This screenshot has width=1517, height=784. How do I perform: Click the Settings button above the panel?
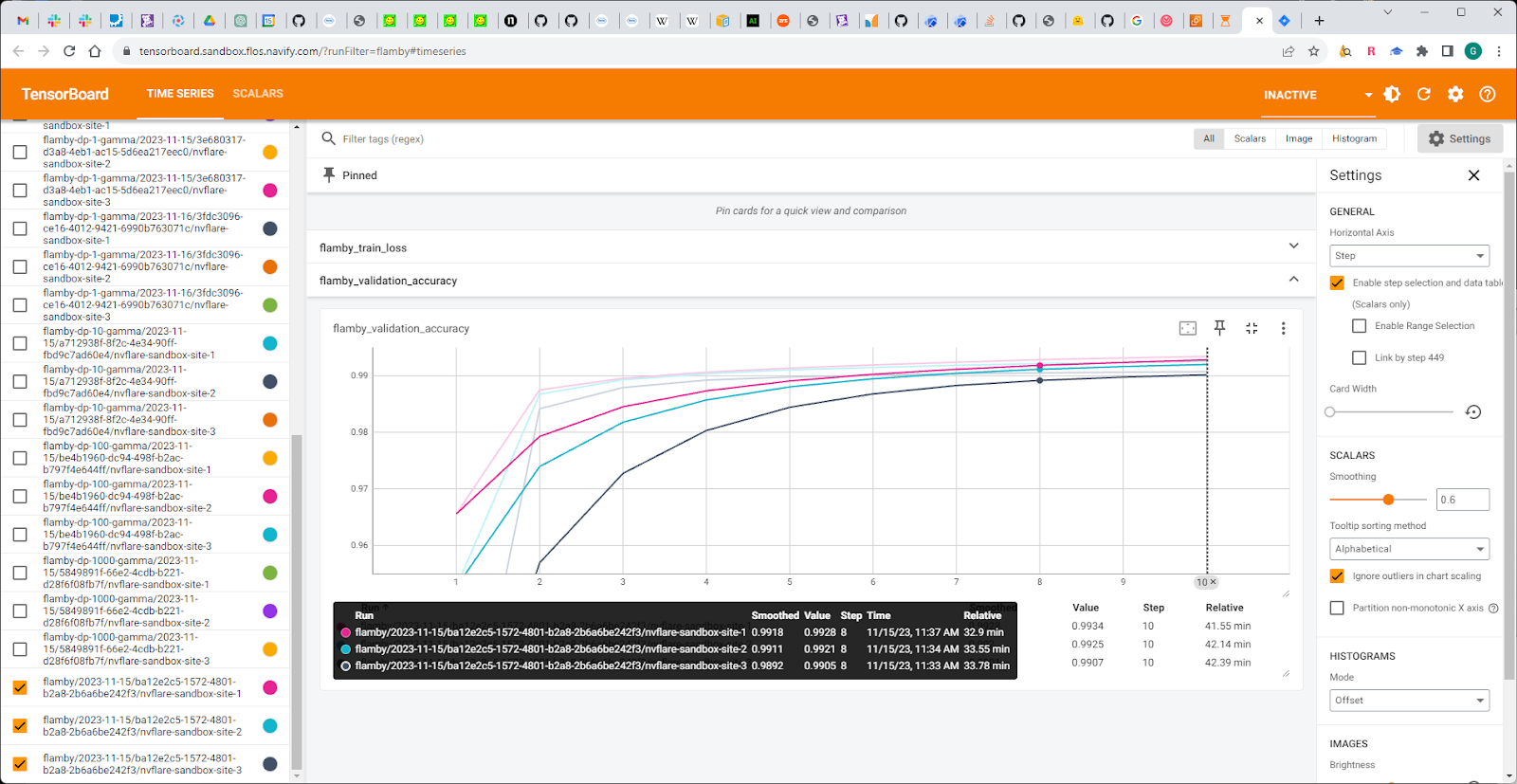point(1459,138)
